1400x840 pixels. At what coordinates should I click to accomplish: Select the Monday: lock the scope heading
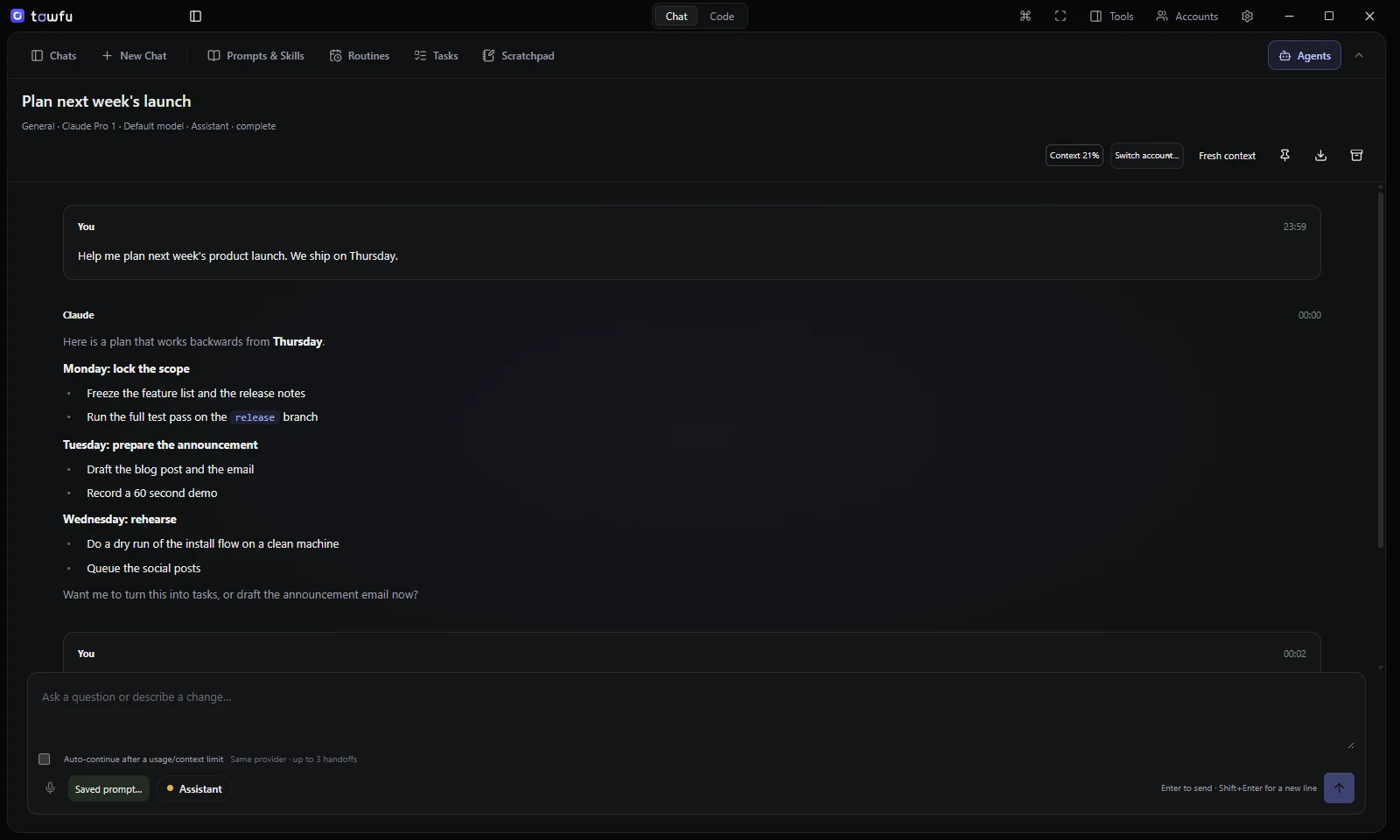coord(126,368)
